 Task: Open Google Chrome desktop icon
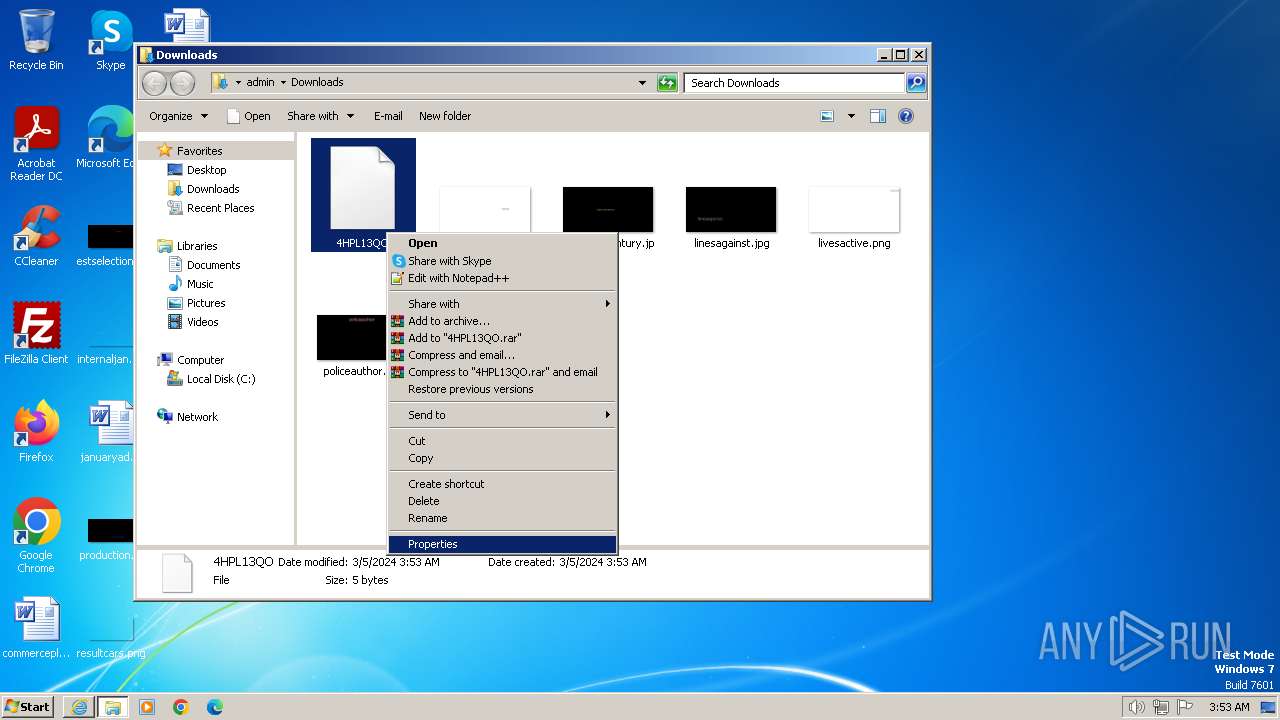click(36, 535)
